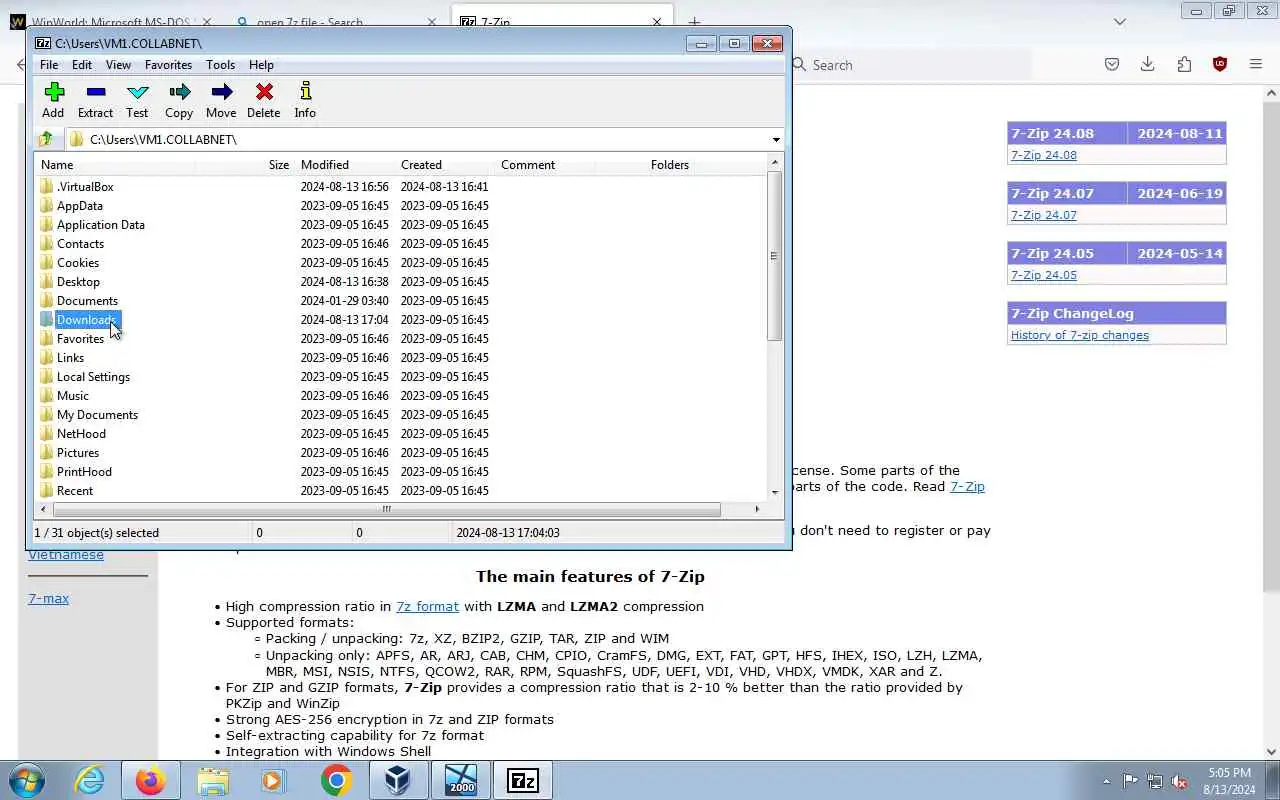Click the Add toolbar icon in 7-Zip
This screenshot has width=1280, height=800.
click(54, 92)
